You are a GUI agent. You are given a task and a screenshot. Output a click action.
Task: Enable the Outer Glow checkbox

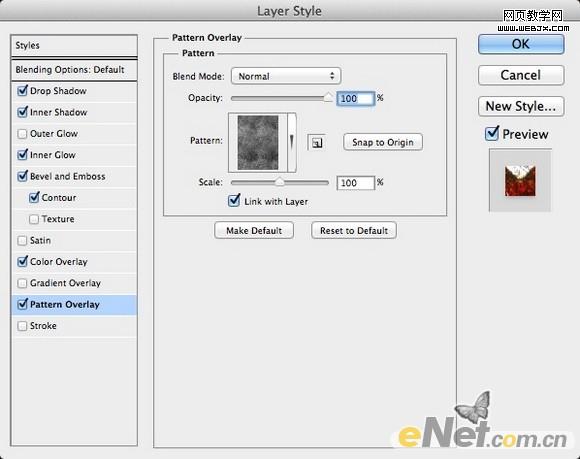[x=22, y=134]
